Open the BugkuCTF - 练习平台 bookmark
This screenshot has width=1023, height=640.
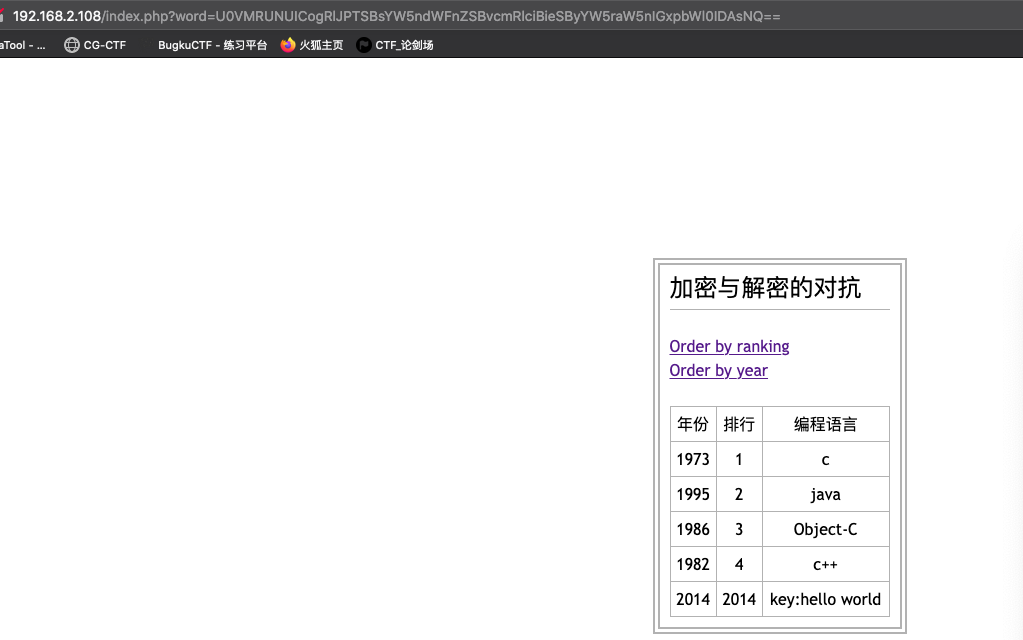pos(212,45)
